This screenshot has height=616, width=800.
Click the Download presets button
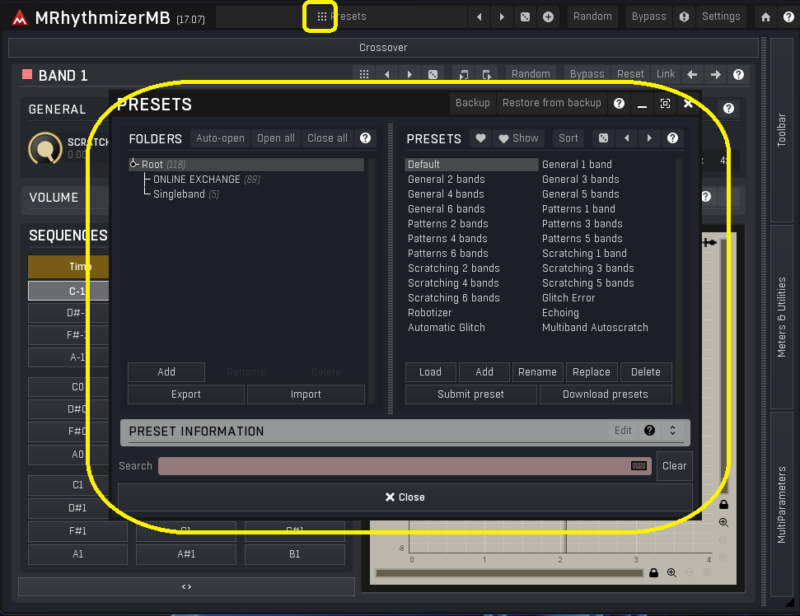[605, 394]
